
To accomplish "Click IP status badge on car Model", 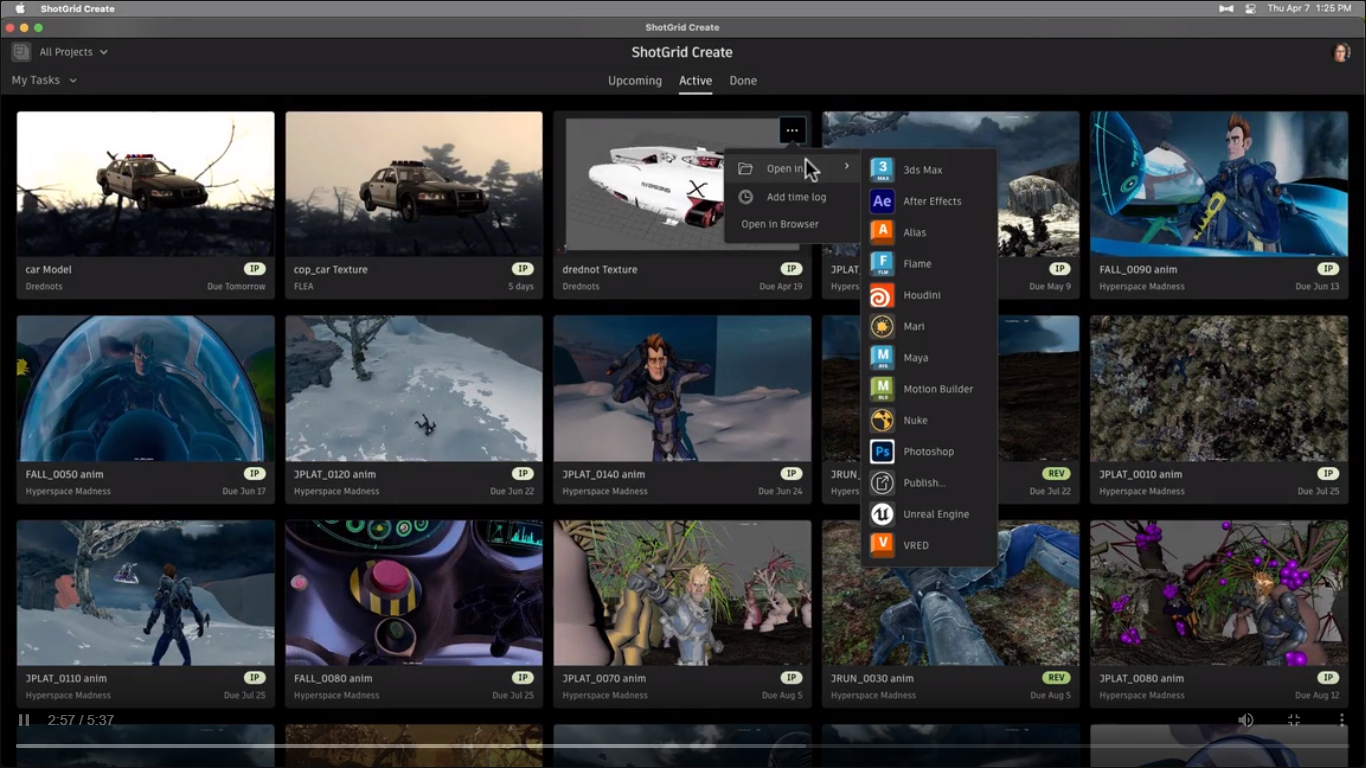I will 255,269.
